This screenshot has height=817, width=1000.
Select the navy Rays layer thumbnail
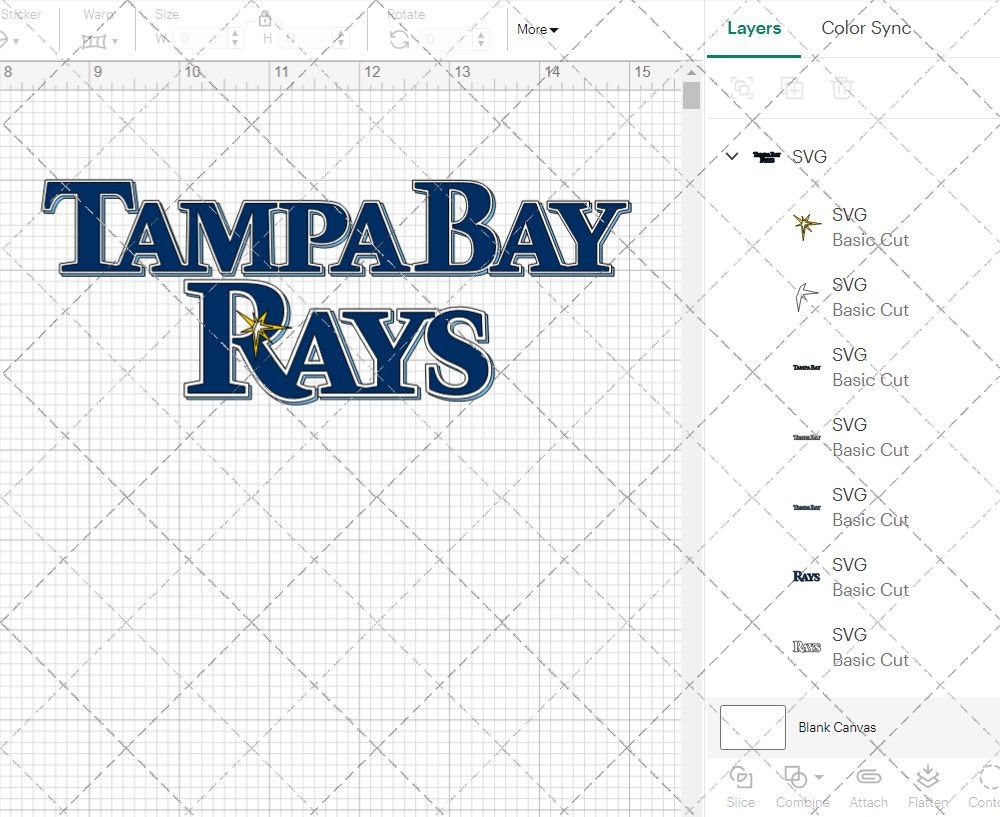[x=806, y=577]
